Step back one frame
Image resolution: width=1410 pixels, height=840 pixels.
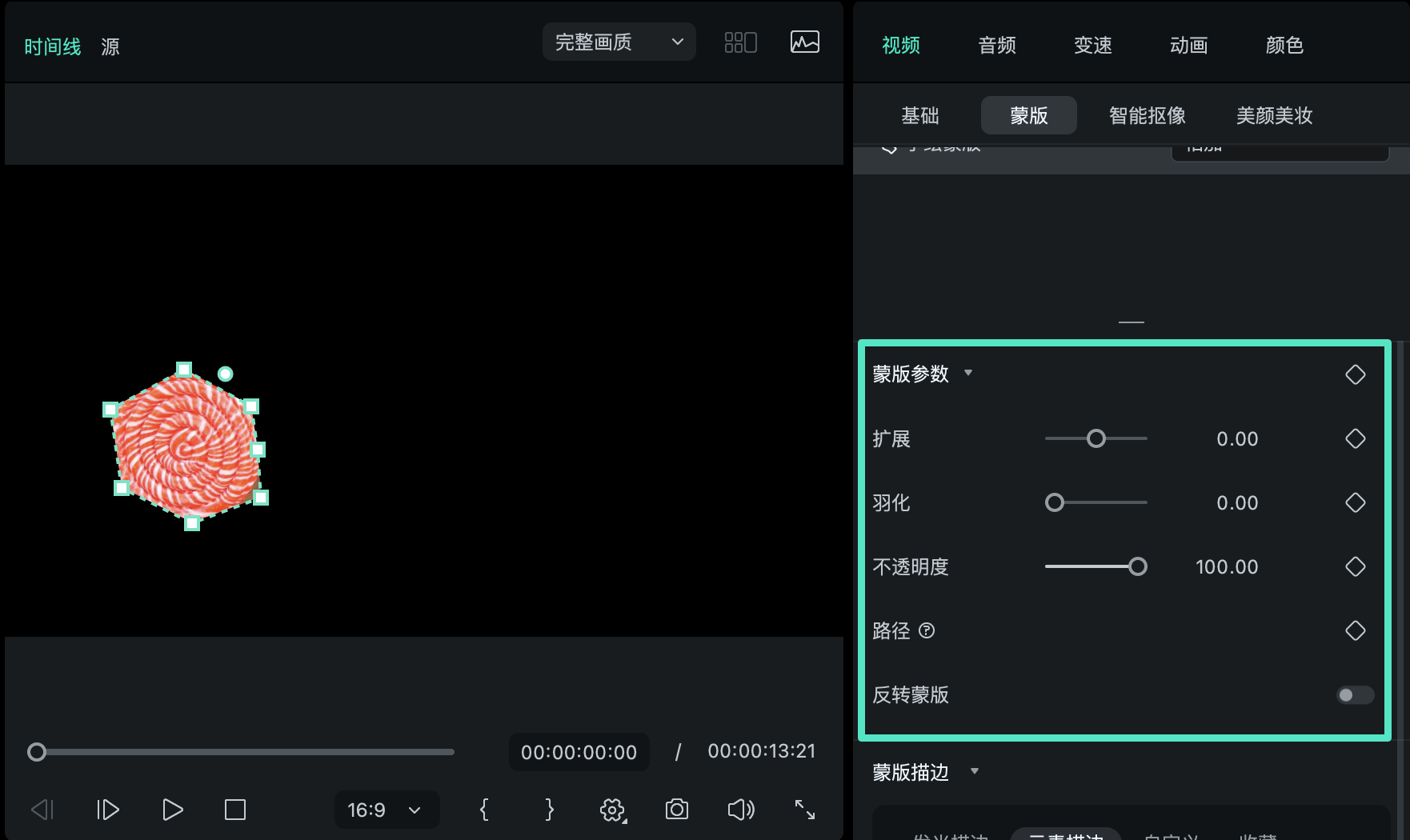click(42, 810)
